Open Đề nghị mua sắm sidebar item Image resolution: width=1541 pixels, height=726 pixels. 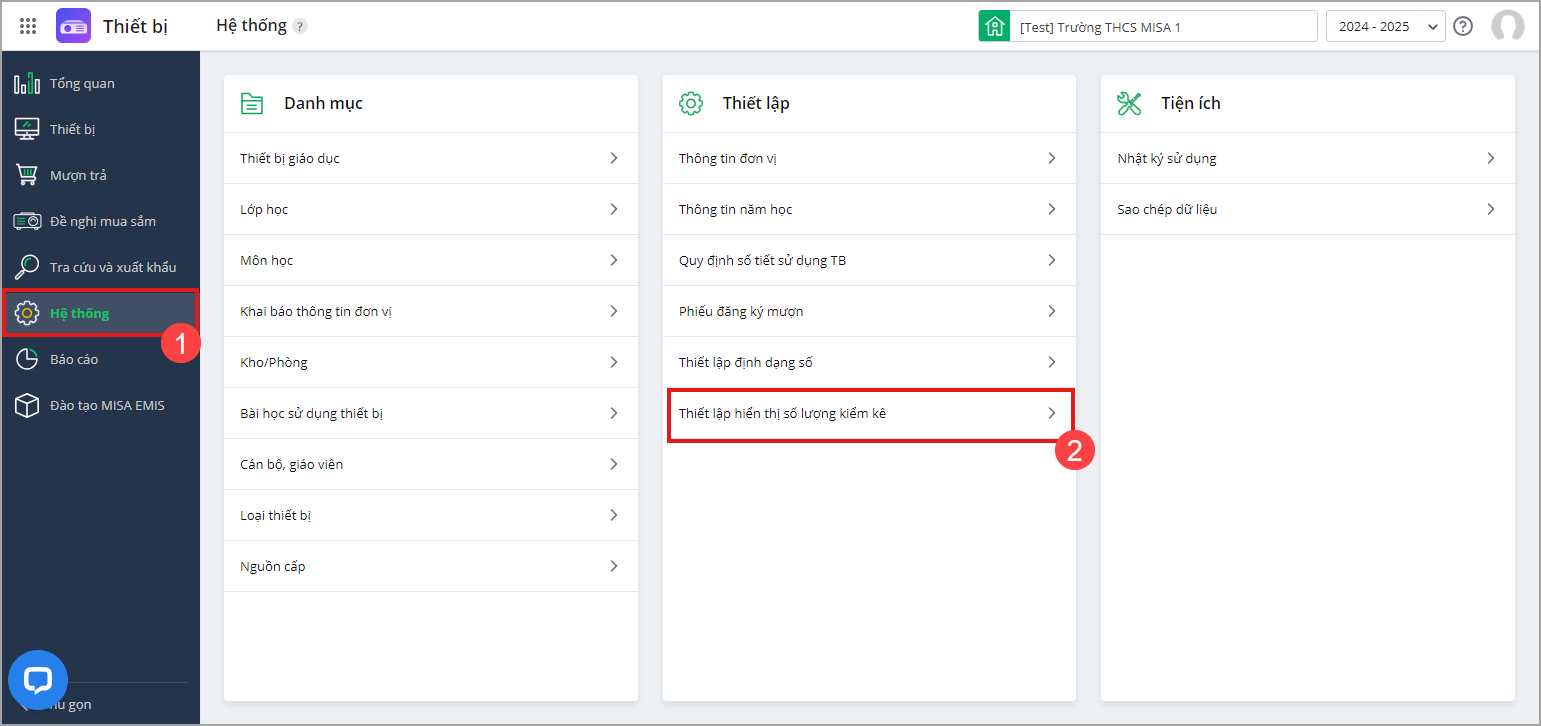(102, 221)
